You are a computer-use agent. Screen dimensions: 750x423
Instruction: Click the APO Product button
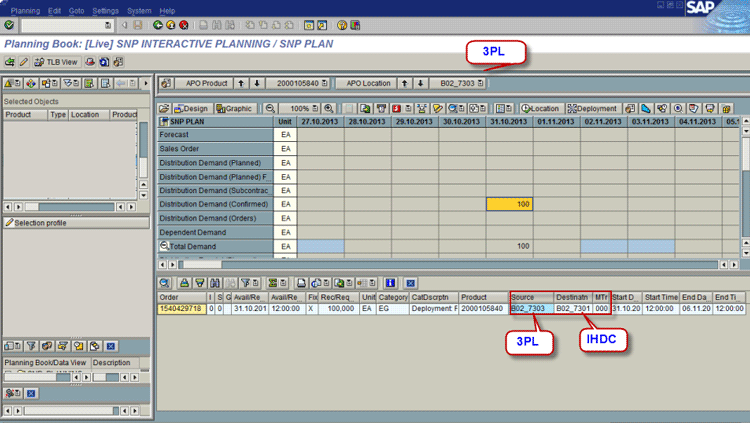pos(203,83)
